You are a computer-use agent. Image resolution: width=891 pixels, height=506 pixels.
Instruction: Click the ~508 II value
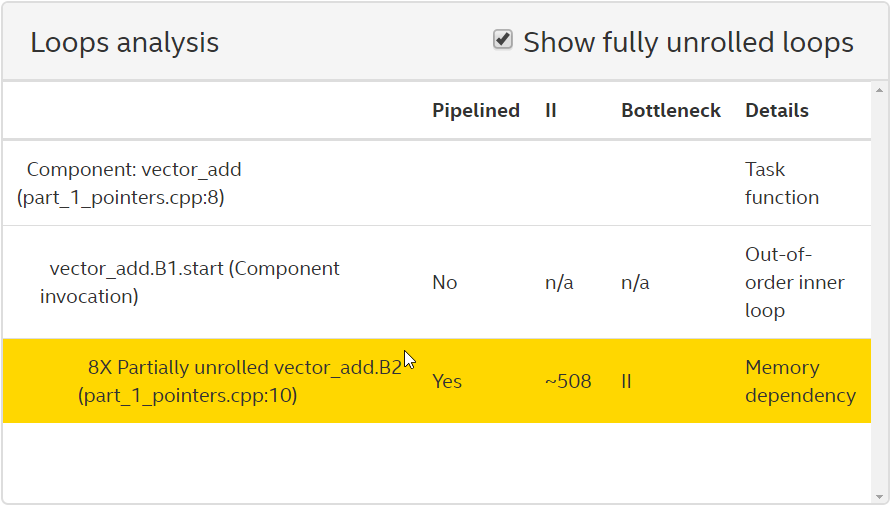tap(568, 382)
